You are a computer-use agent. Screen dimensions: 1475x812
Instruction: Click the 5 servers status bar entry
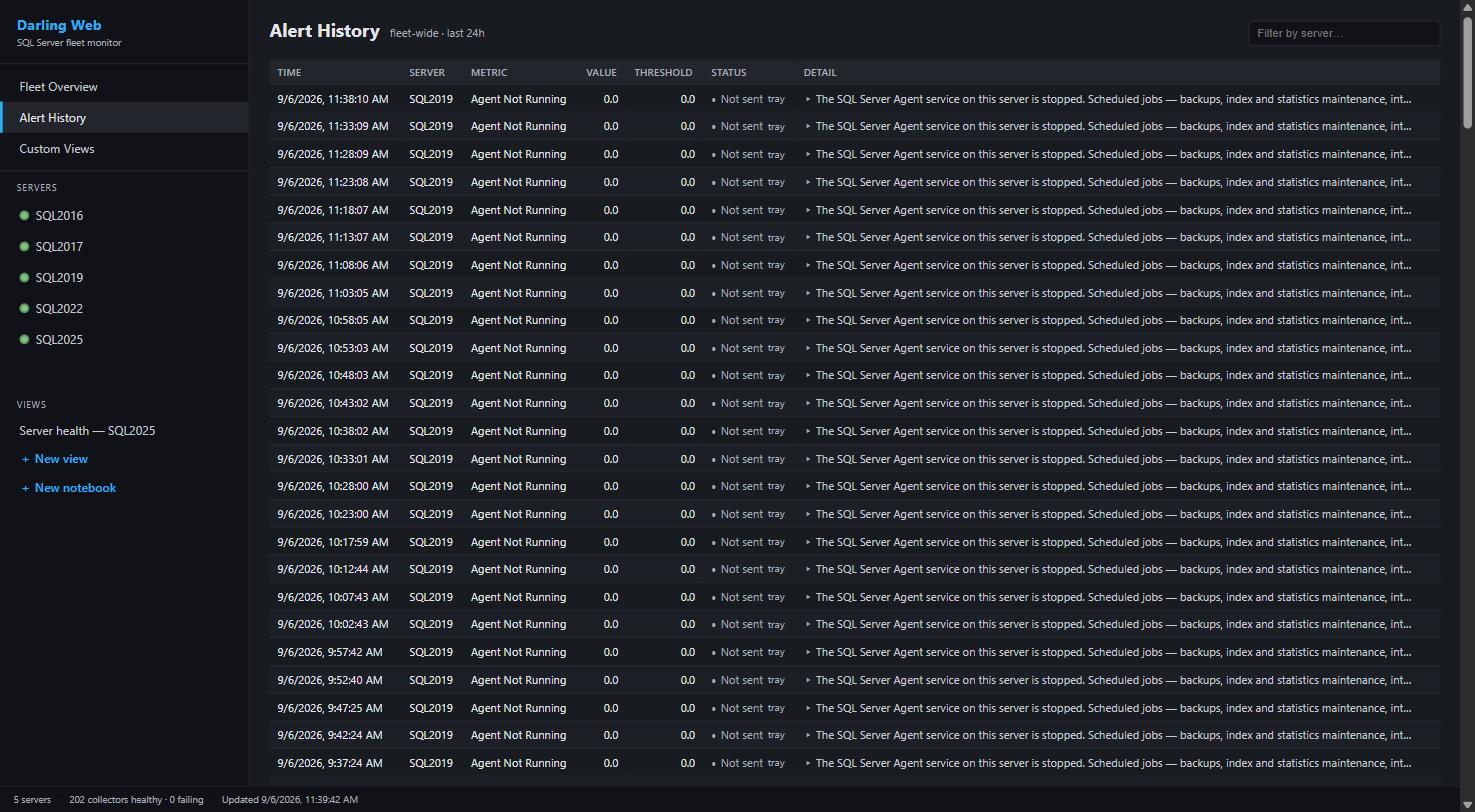point(32,800)
